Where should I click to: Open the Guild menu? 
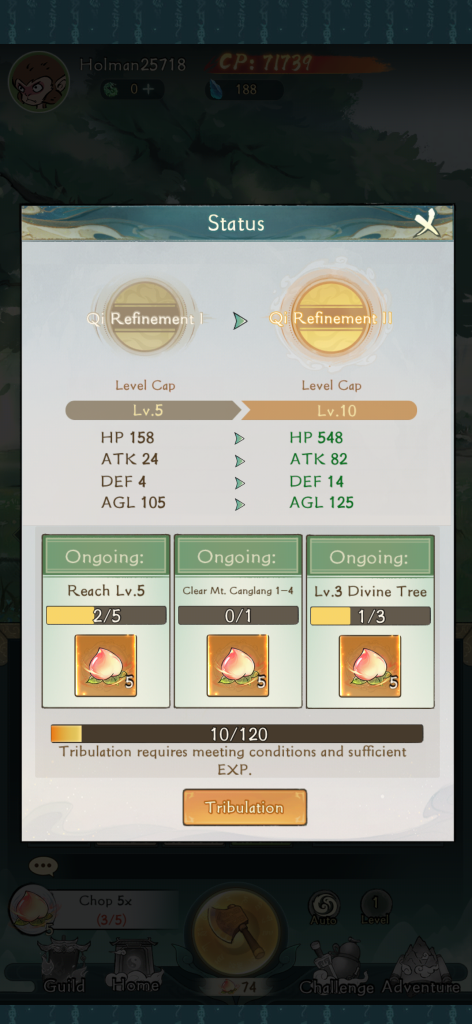pos(64,968)
